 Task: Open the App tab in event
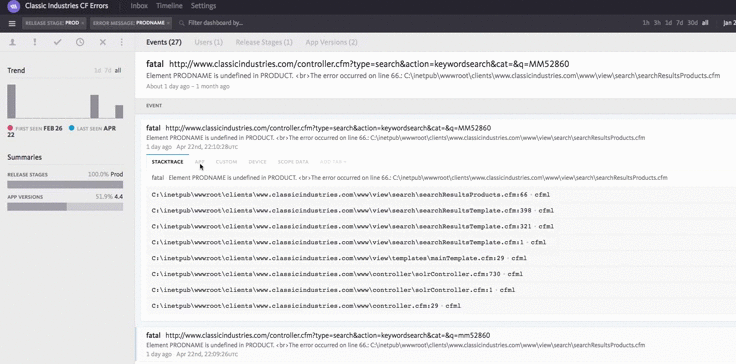(199, 162)
